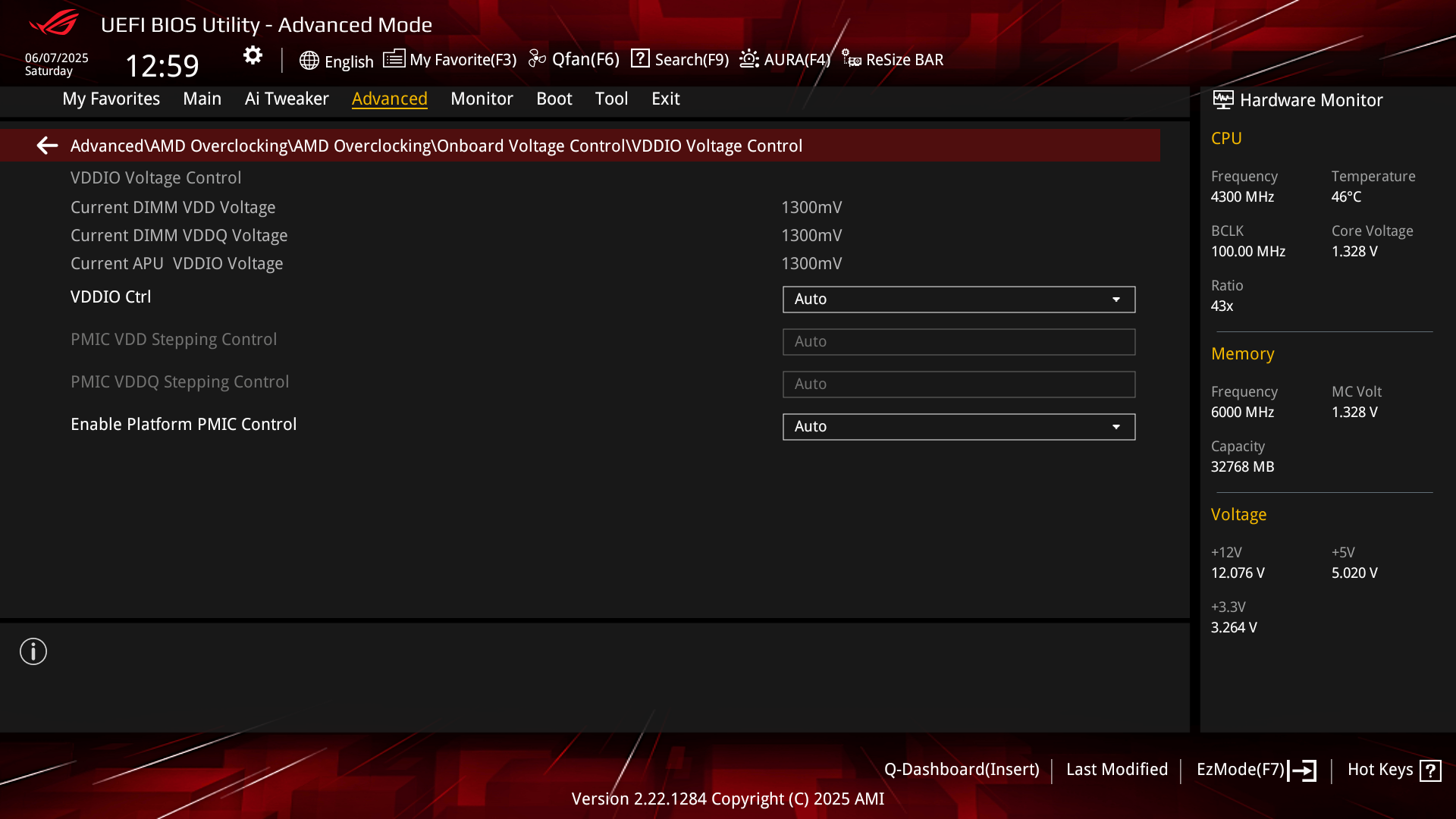The image size is (1456, 819).
Task: Click the Search question mark icon
Action: click(x=640, y=58)
